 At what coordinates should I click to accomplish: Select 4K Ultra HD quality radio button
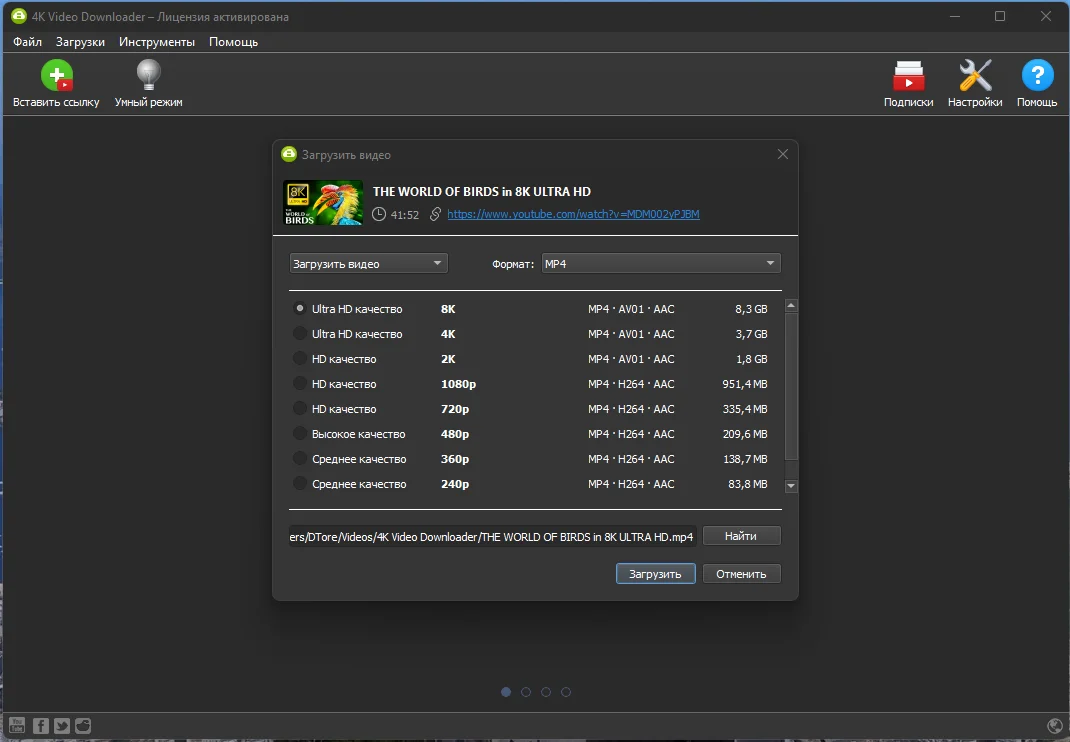(x=300, y=334)
